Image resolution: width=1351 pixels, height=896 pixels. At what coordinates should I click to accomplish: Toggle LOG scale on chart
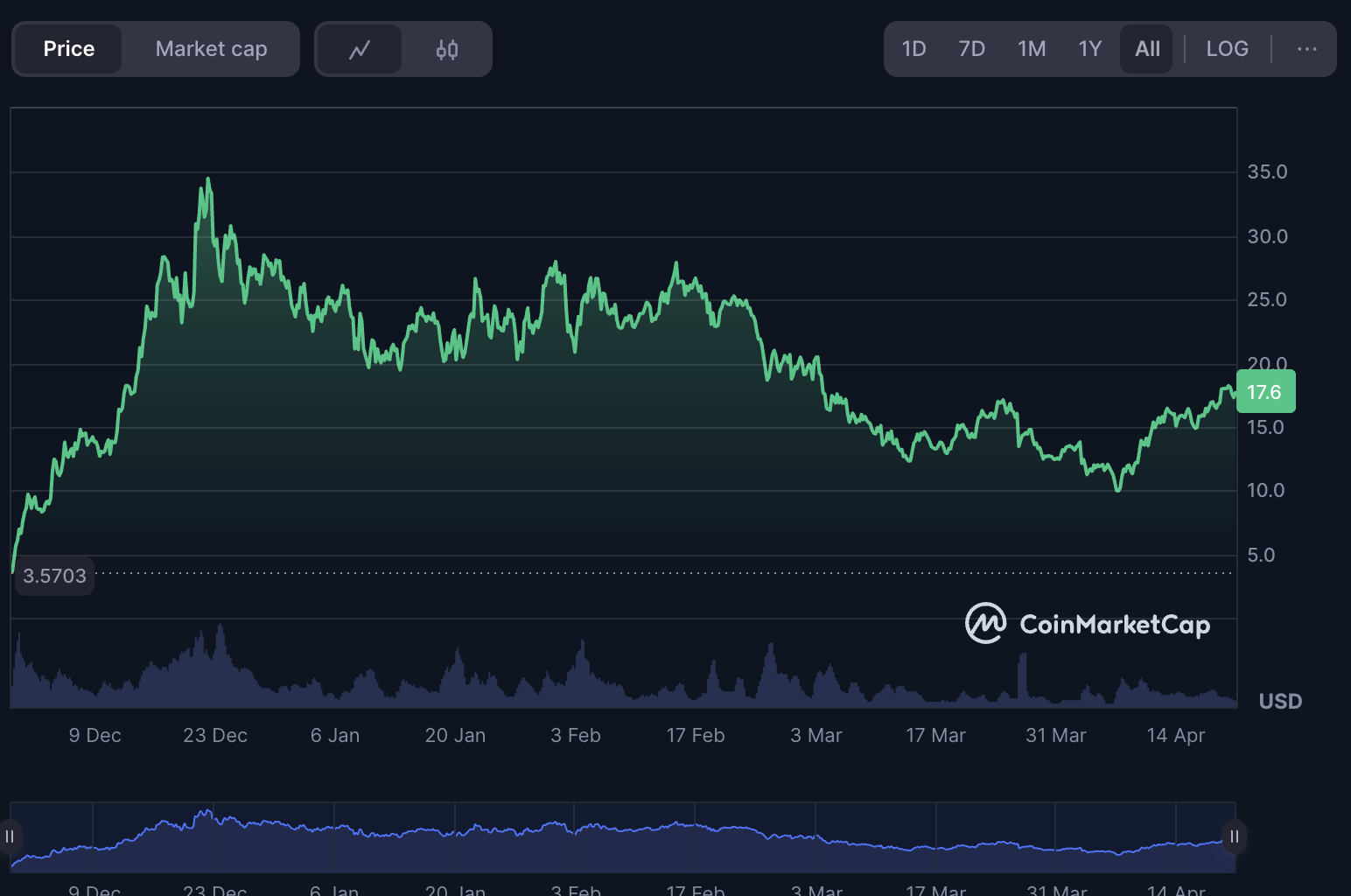1226,50
